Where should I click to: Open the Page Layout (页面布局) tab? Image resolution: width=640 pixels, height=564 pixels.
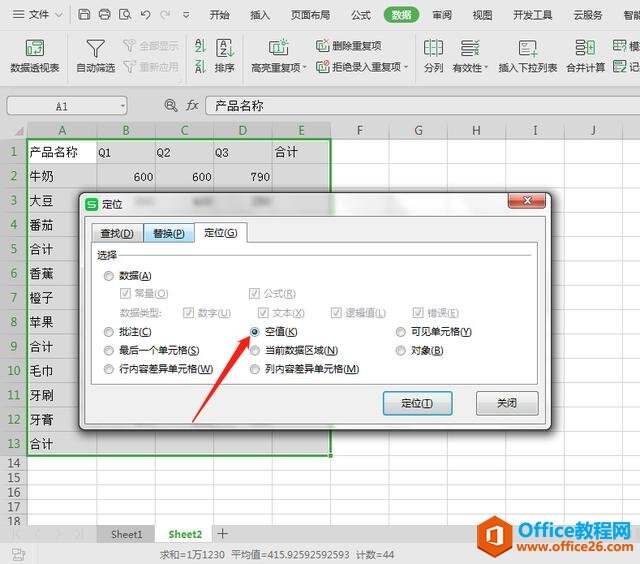point(310,15)
